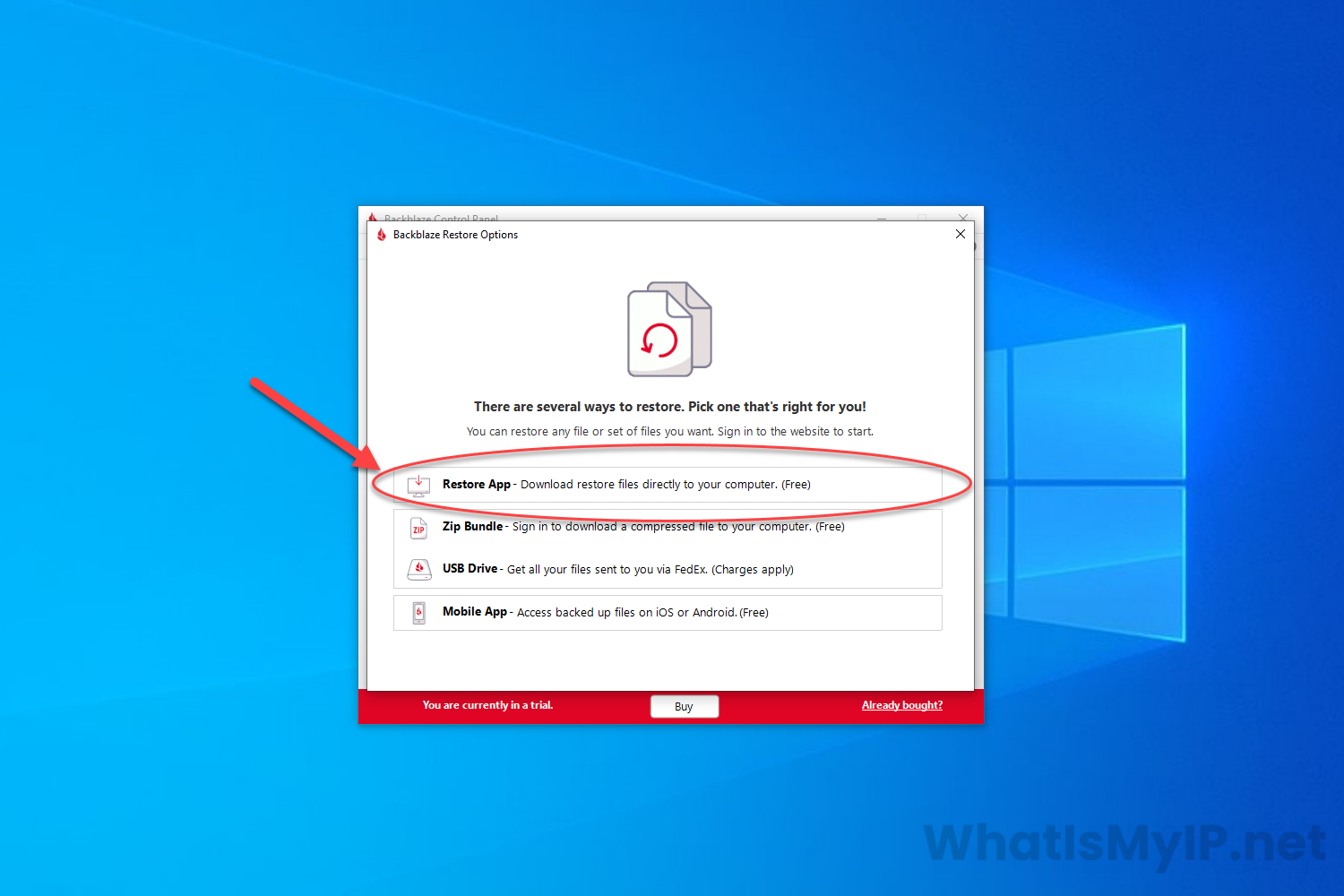Click the Zip Bundle file icon

click(418, 528)
